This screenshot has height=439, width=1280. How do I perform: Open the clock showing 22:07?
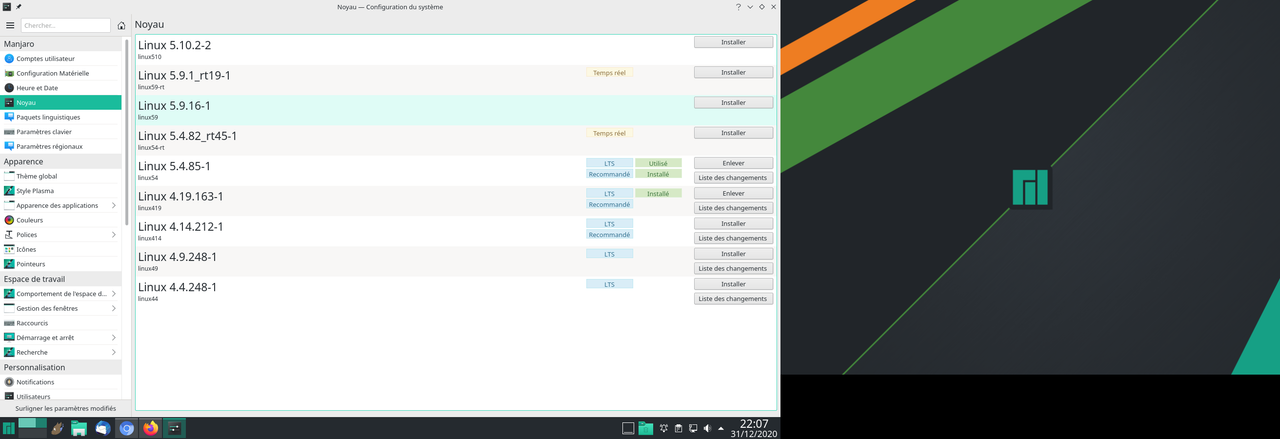point(754,428)
